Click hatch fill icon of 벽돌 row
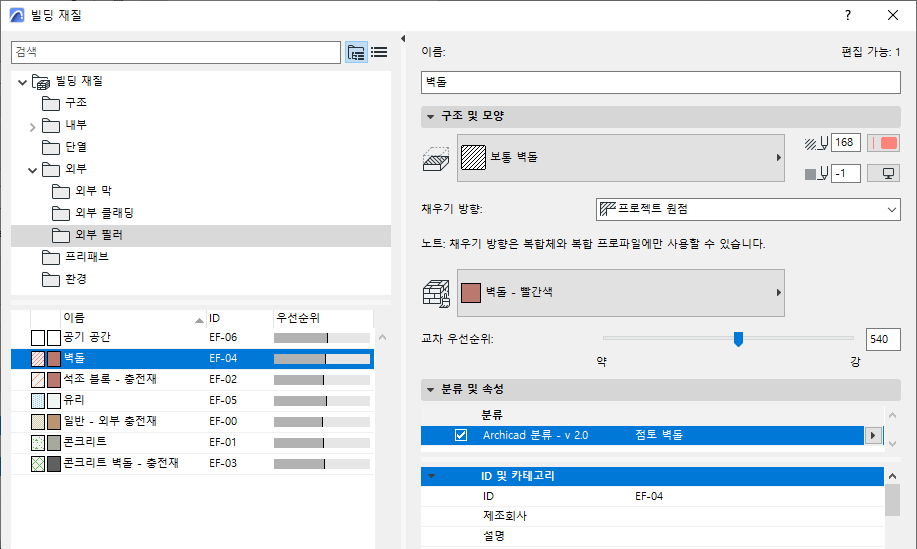 38,359
